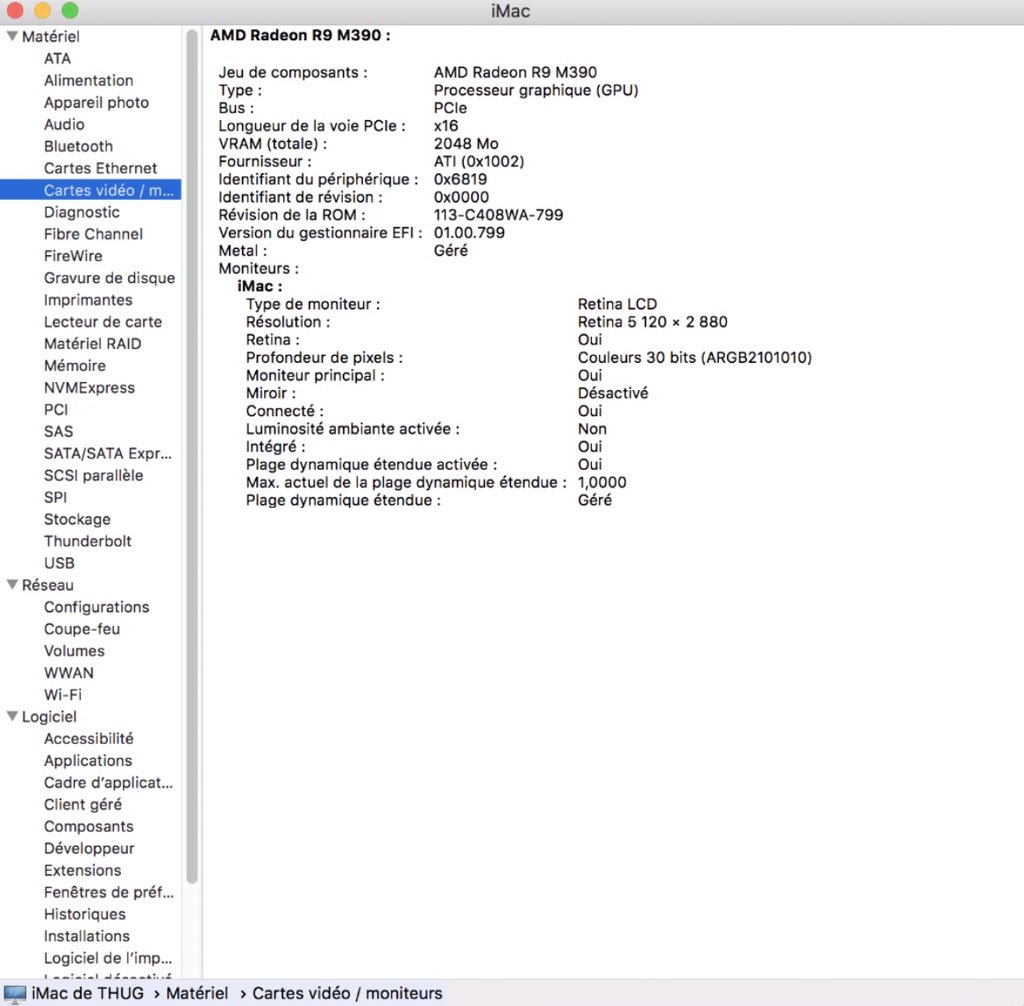
Task: Open Matériel RAID entry
Action: [x=93, y=344]
